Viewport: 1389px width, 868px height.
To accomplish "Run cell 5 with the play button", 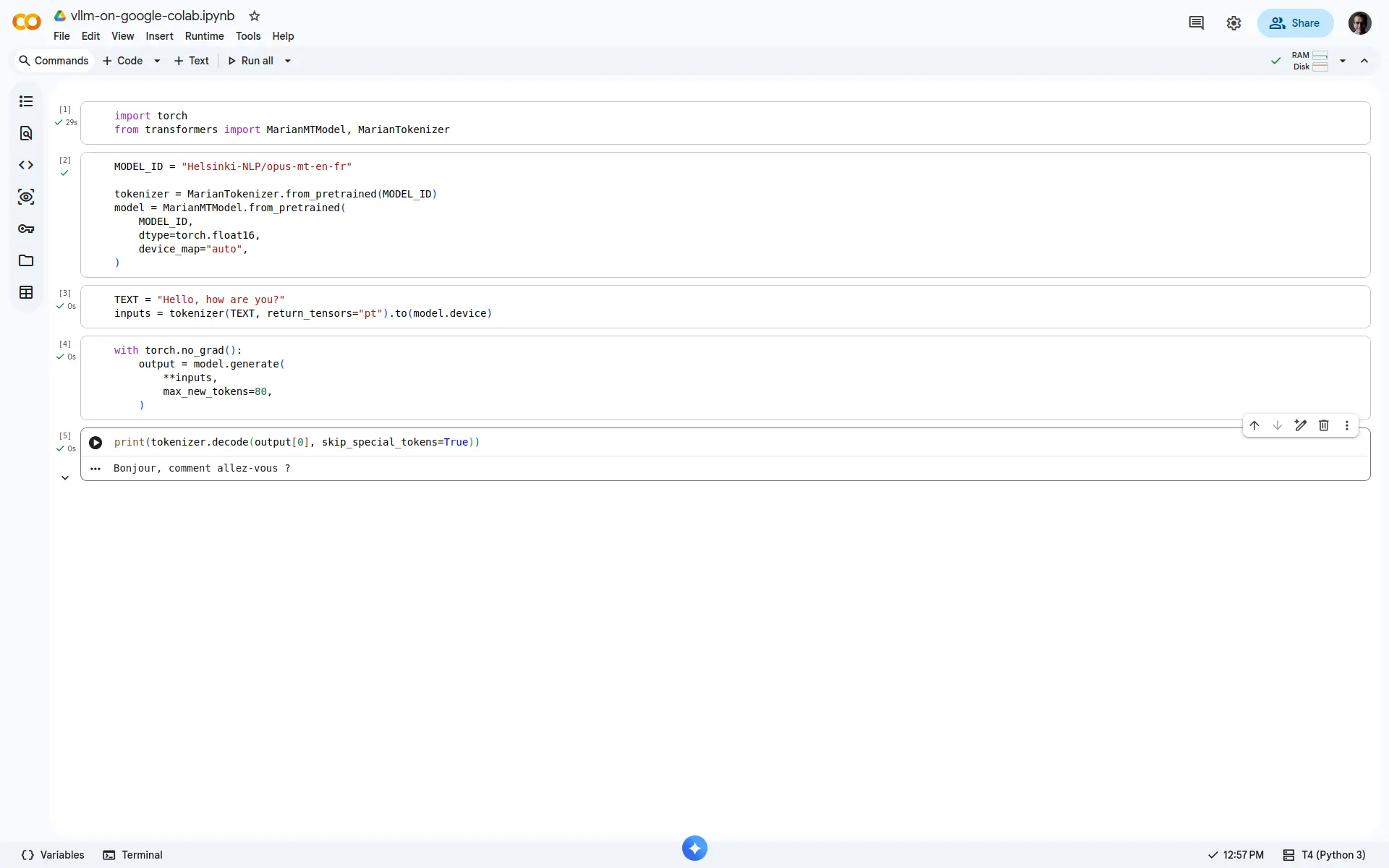I will (95, 443).
